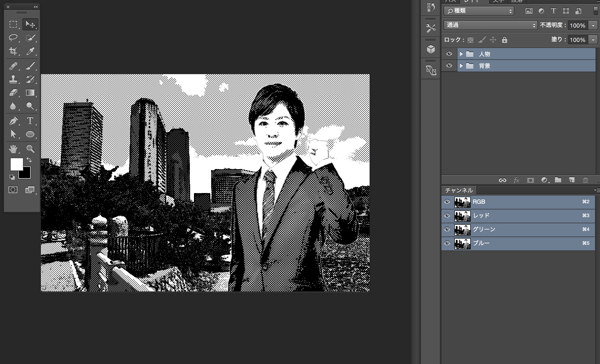
Task: Open the 3D panel cube icon
Action: [x=431, y=49]
